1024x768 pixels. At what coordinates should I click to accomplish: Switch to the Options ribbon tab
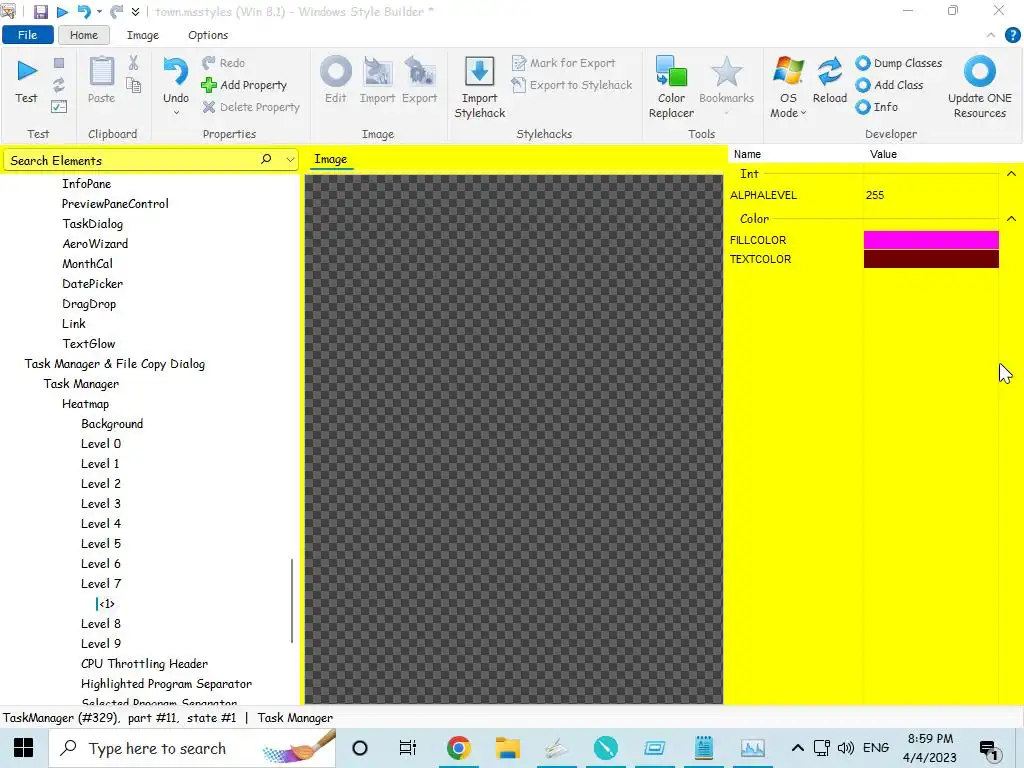click(x=208, y=35)
